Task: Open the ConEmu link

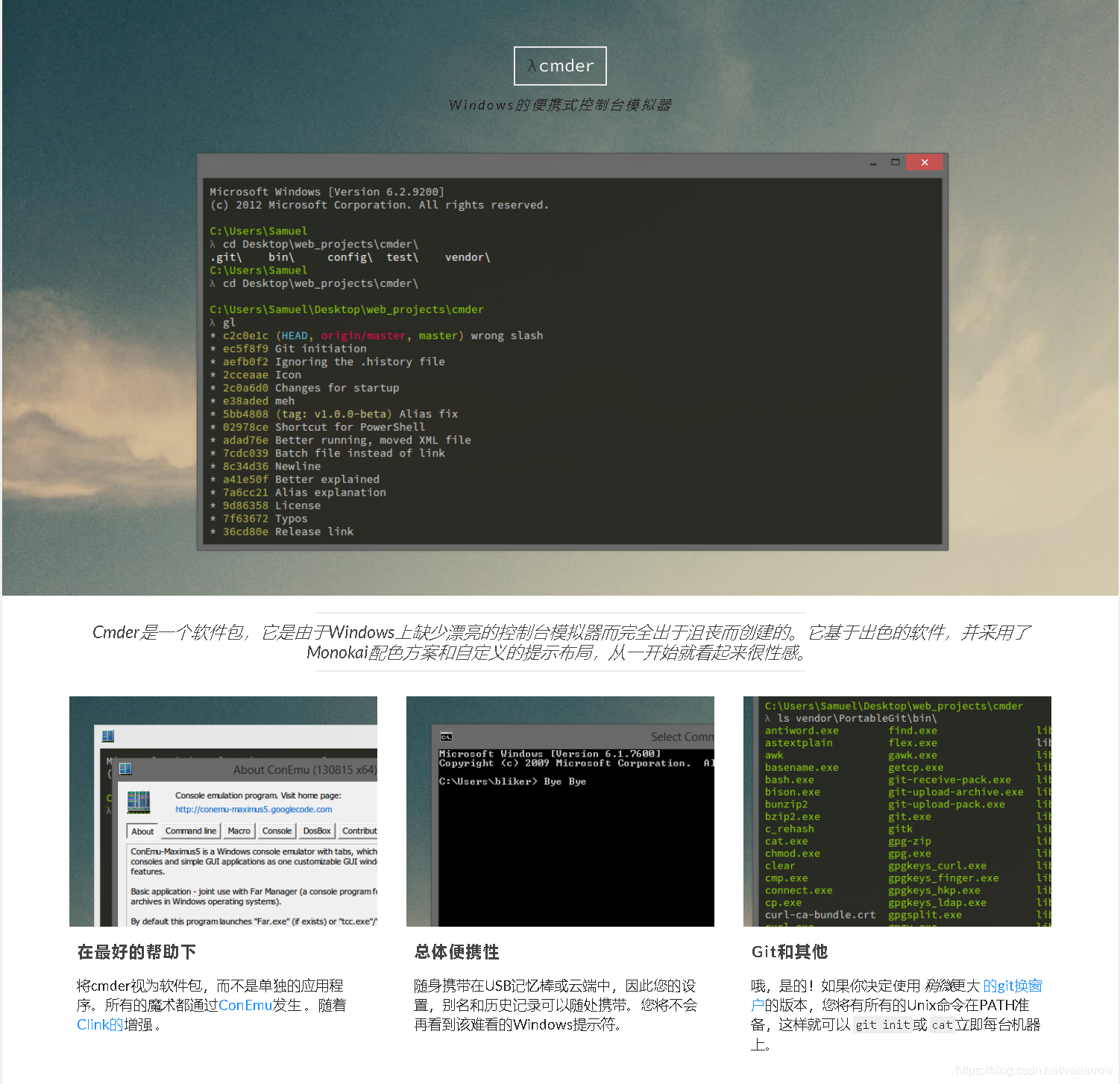Action: pyautogui.click(x=245, y=1005)
